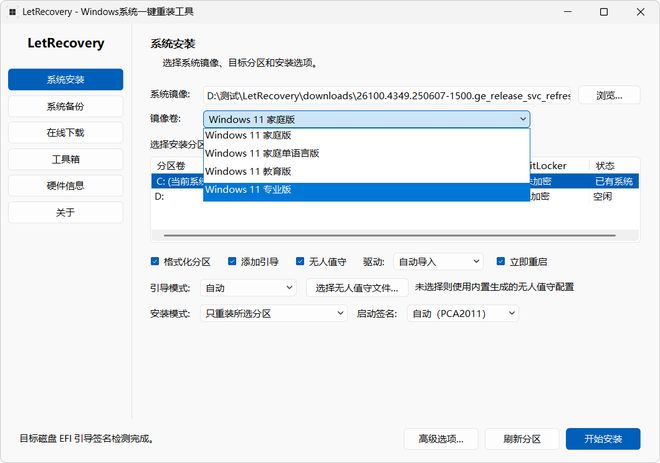Expand the 启动签名 自动 (PCA2011) dropdown
Screen dimensions: 660x463
click(463, 314)
